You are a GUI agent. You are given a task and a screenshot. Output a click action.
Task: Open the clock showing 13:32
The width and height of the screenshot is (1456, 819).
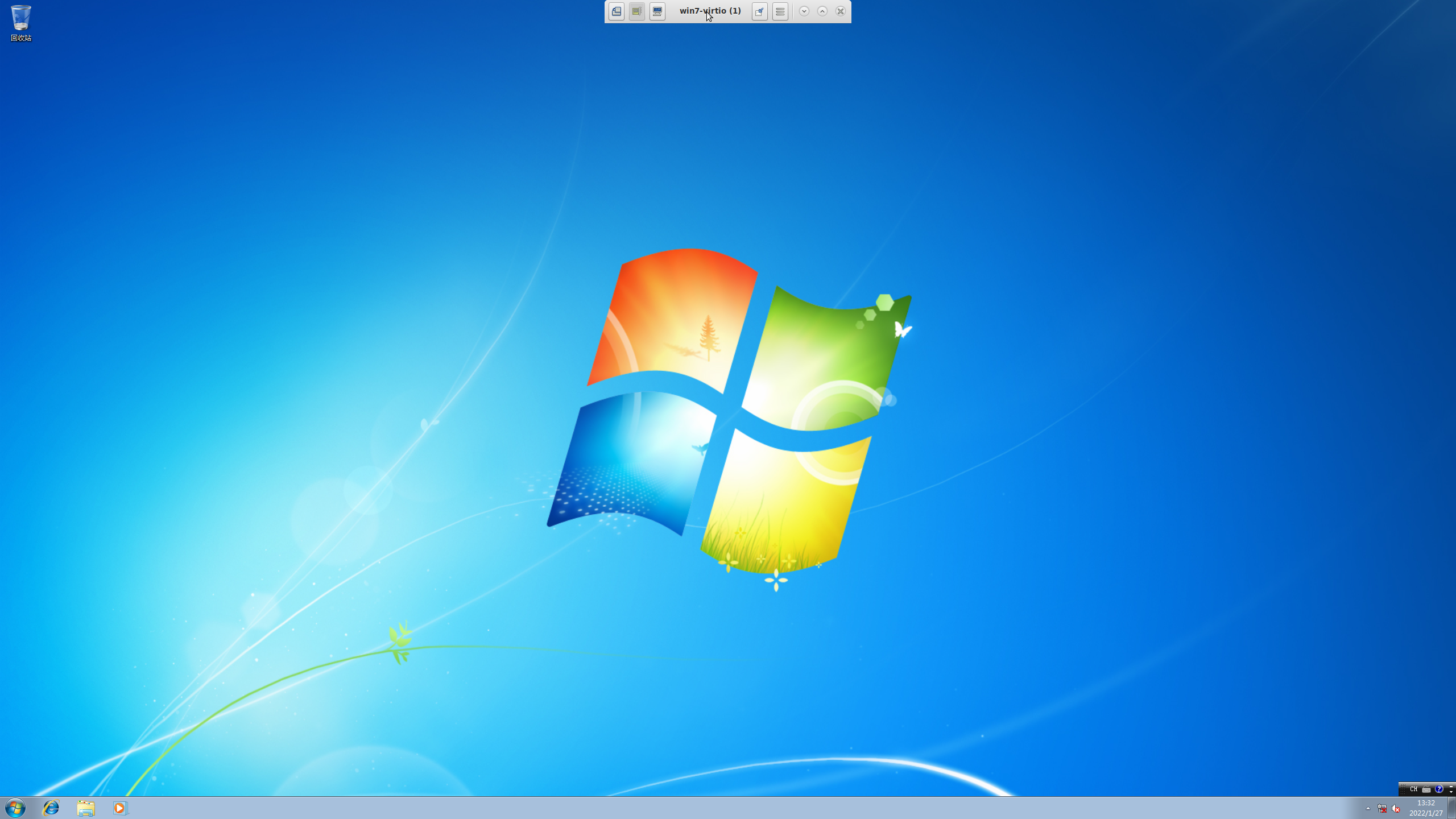(x=1426, y=808)
